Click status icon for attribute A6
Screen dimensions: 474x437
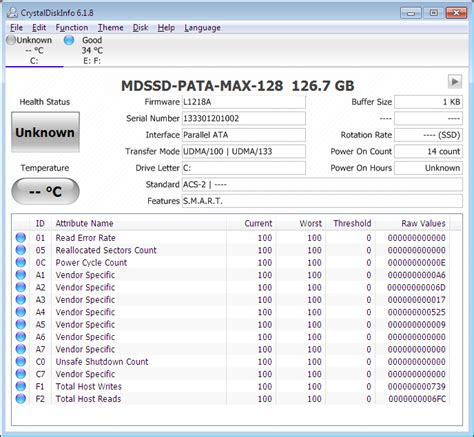(x=21, y=337)
